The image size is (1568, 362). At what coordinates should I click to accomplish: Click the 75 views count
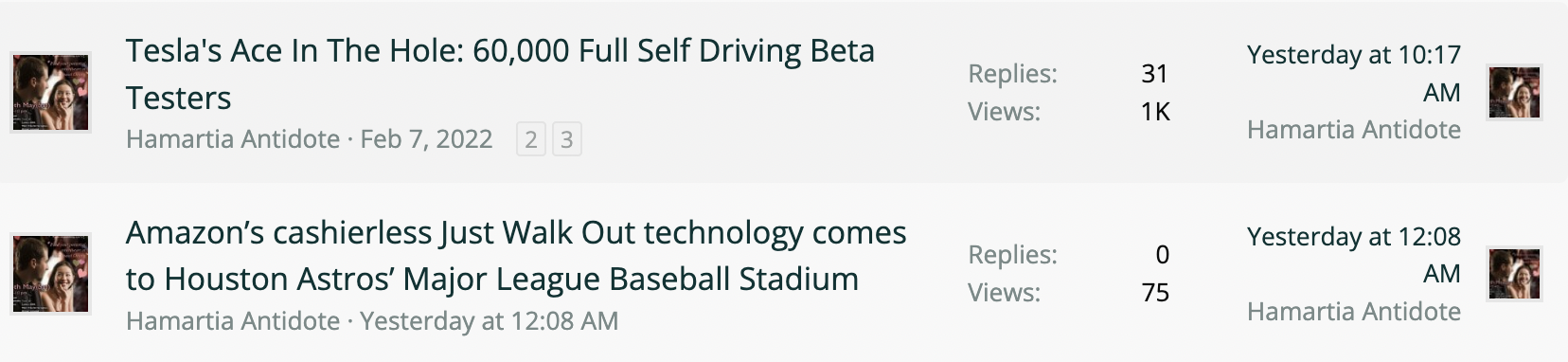tap(1155, 293)
